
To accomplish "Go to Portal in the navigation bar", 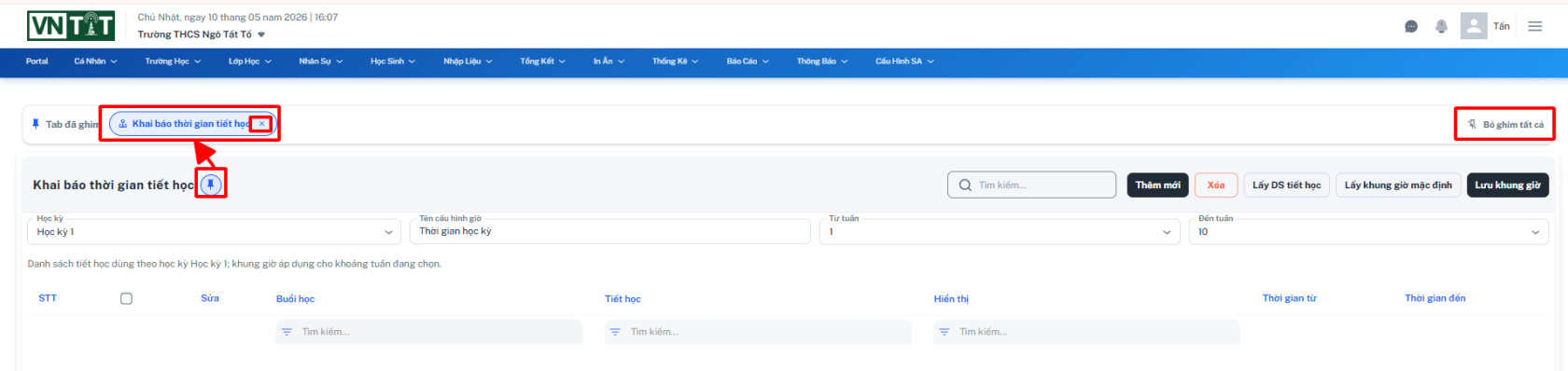I will pos(37,62).
